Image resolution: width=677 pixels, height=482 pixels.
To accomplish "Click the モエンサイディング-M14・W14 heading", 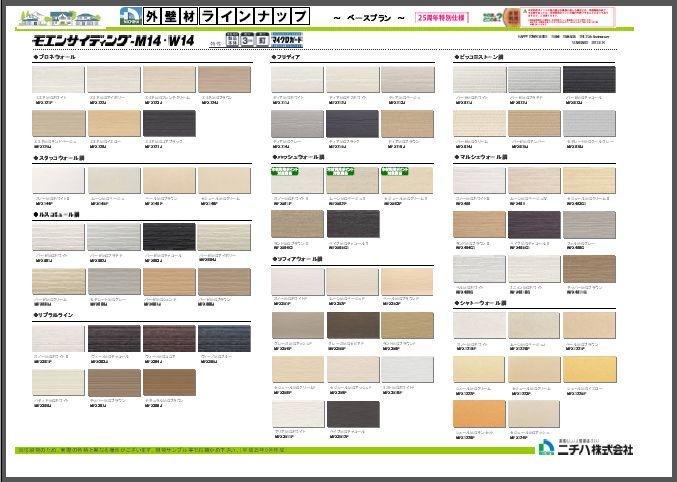I will pos(114,41).
